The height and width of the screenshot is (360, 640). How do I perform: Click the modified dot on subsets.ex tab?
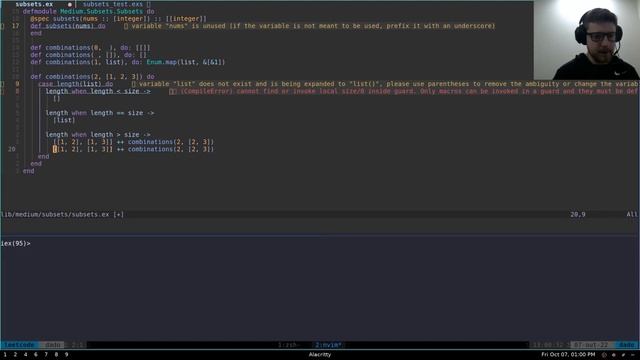click(x=70, y=4)
